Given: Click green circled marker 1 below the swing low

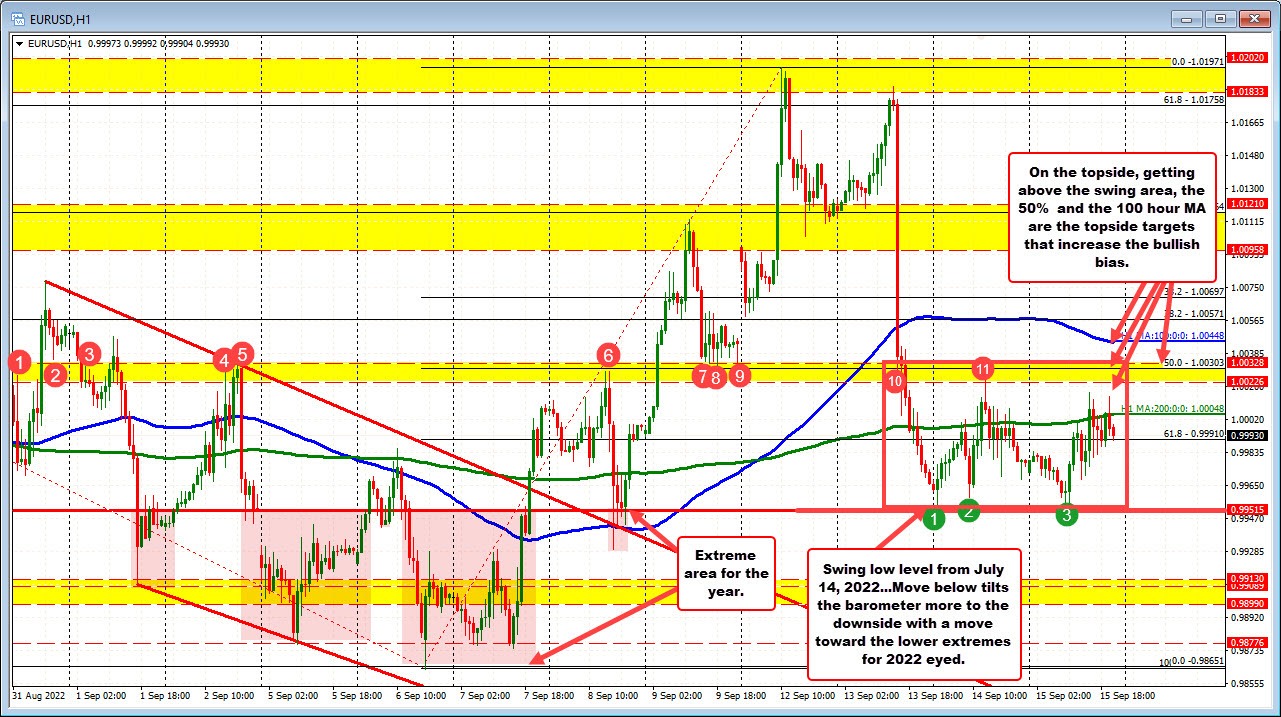Looking at the screenshot, I should coord(934,519).
